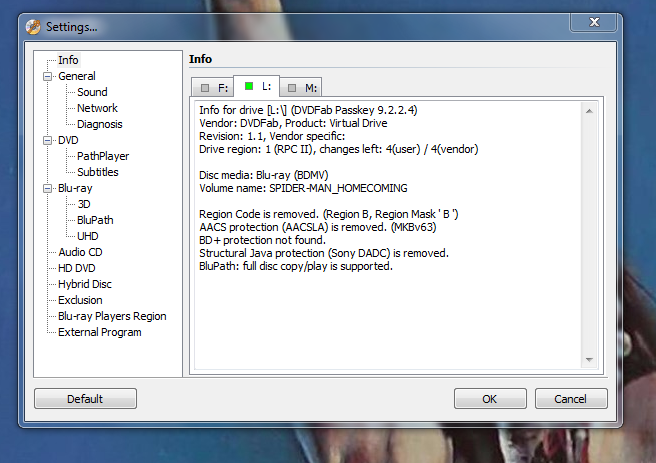The image size is (656, 463).
Task: Select the F: drive status indicator
Action: [205, 88]
